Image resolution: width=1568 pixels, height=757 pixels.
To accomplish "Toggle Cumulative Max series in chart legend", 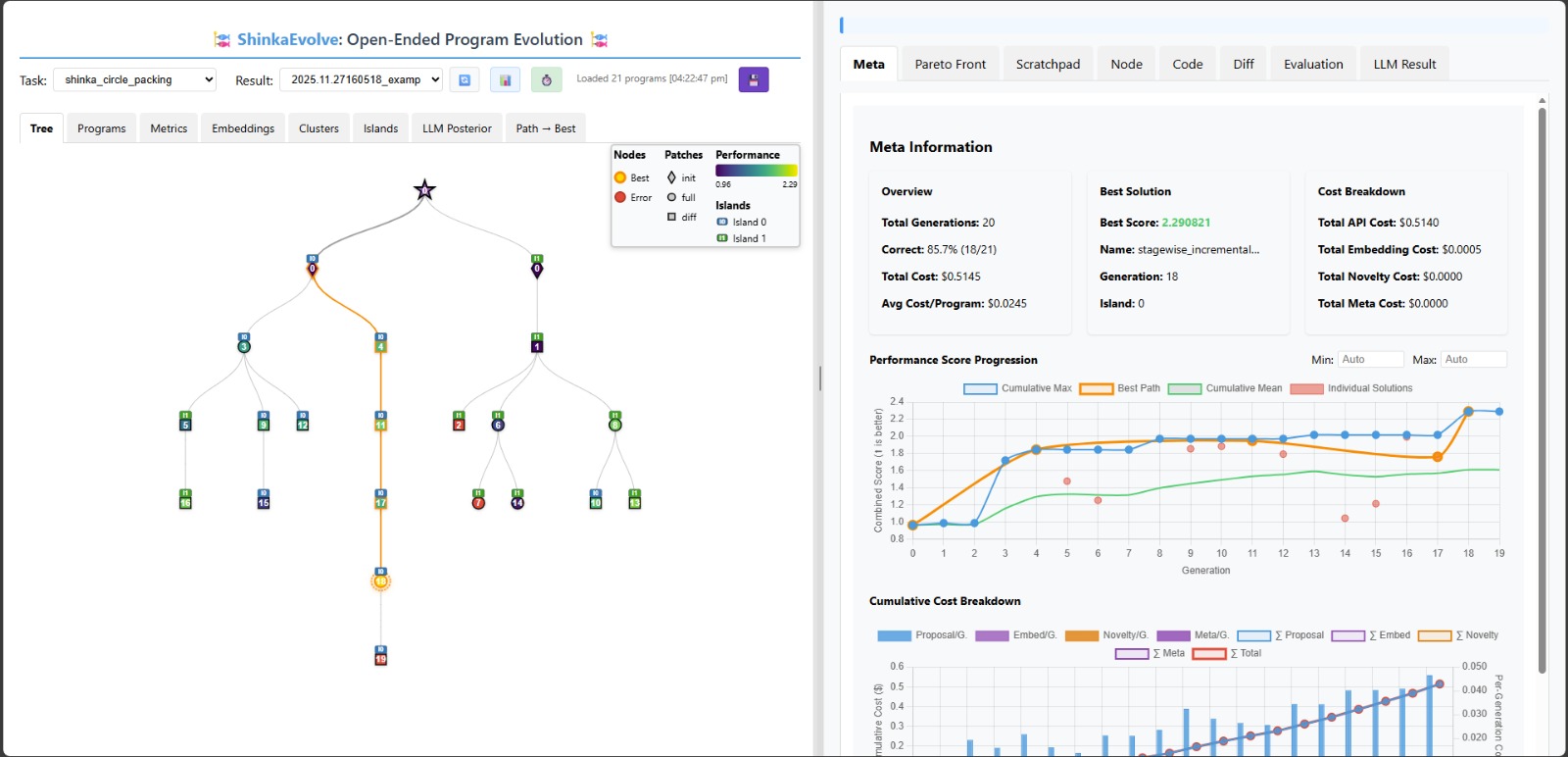I will click(980, 389).
